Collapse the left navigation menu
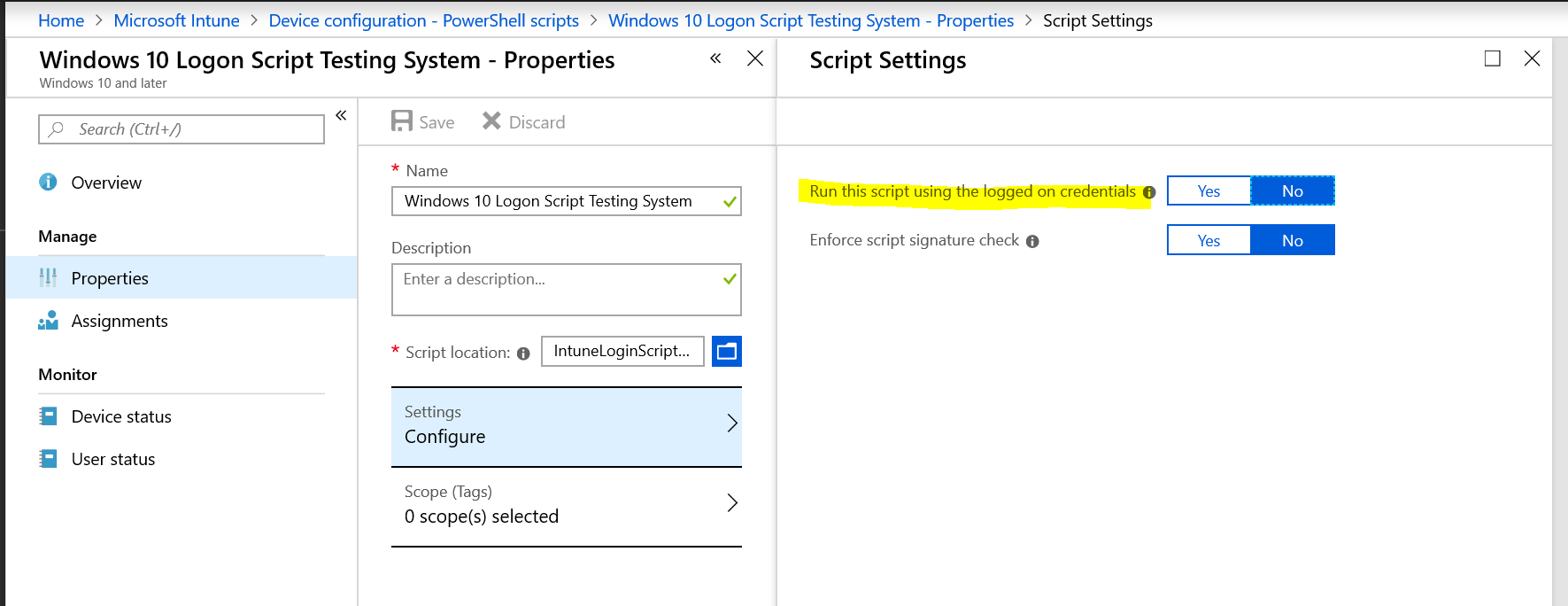1568x606 pixels. pos(341,115)
